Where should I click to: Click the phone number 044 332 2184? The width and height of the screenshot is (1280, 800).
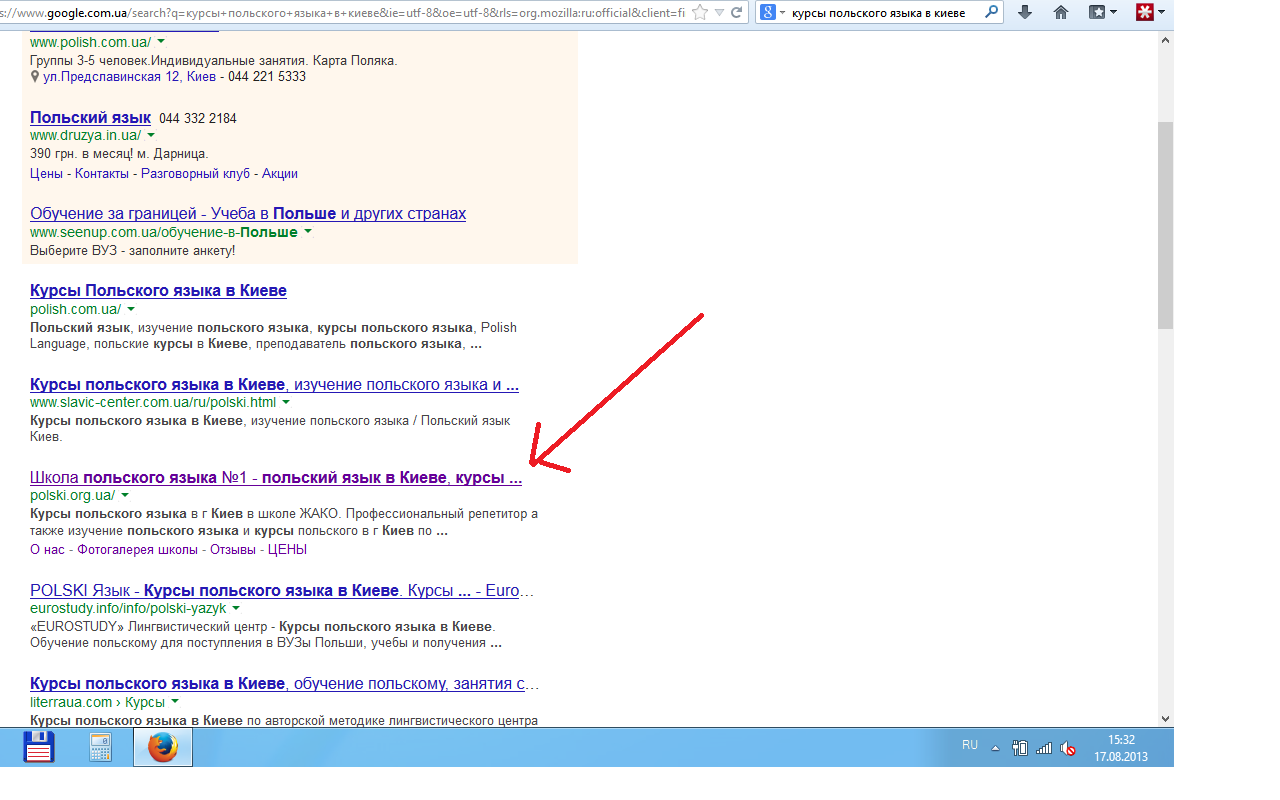click(x=198, y=118)
